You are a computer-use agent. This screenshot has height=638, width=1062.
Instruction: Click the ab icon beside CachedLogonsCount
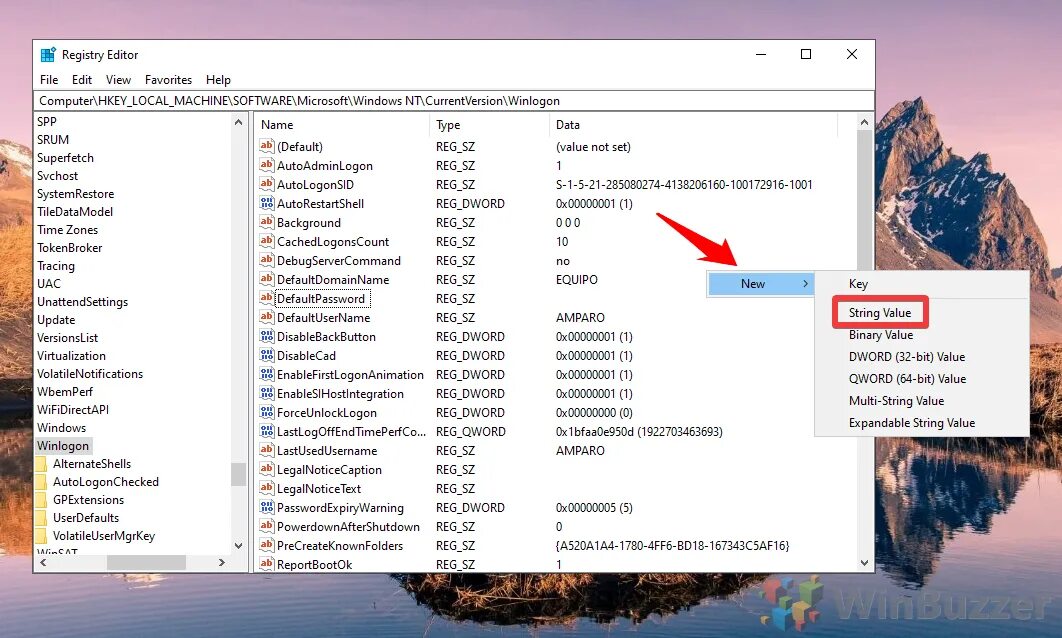[267, 241]
